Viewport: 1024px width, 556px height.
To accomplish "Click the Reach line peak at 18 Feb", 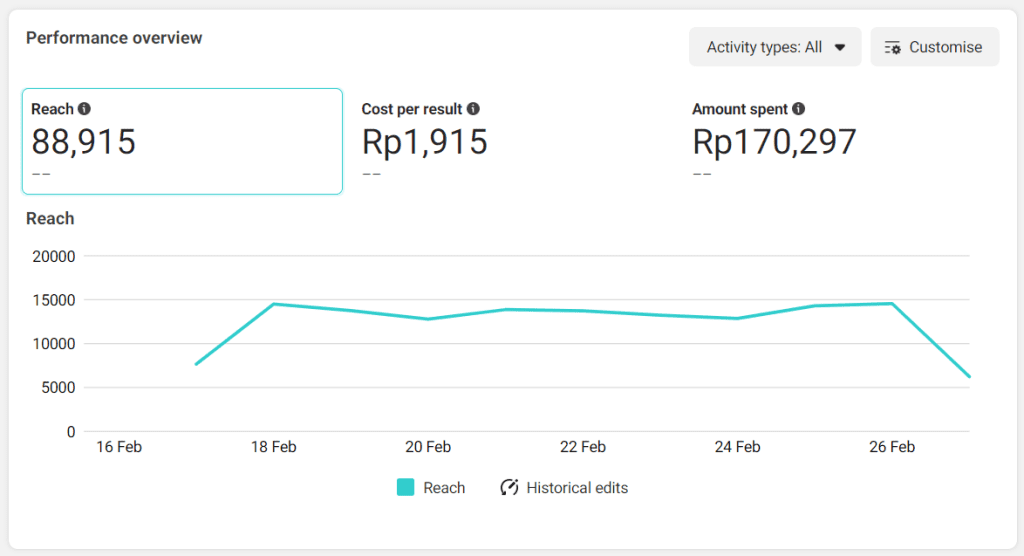I will [273, 304].
